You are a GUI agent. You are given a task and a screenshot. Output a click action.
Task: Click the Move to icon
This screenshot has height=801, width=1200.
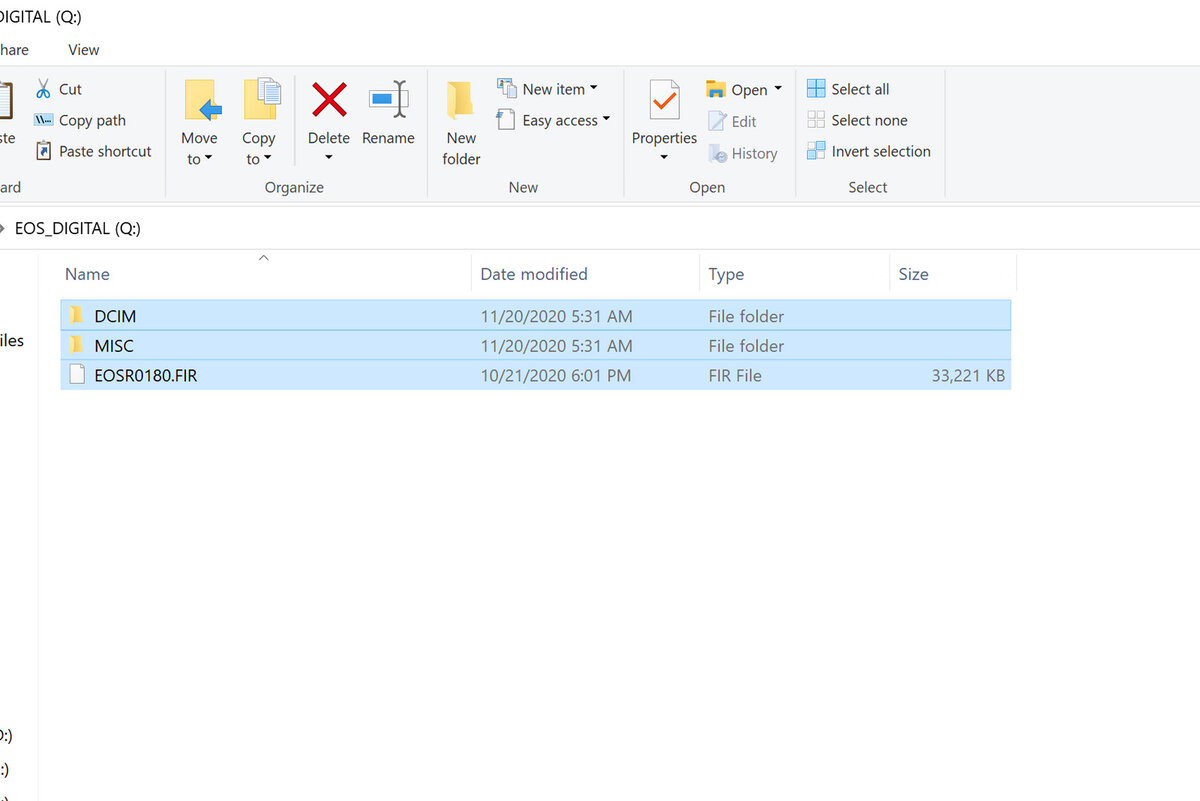click(200, 120)
